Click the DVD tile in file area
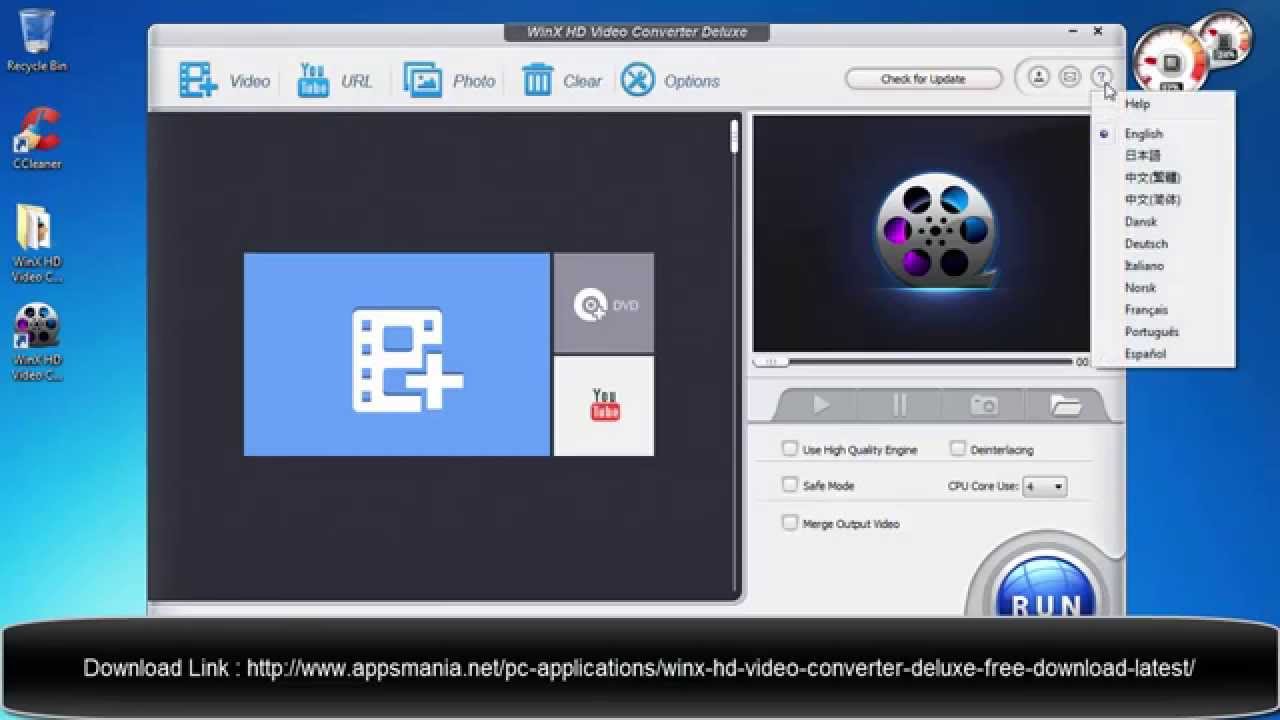Viewport: 1280px width, 720px height. [x=604, y=303]
